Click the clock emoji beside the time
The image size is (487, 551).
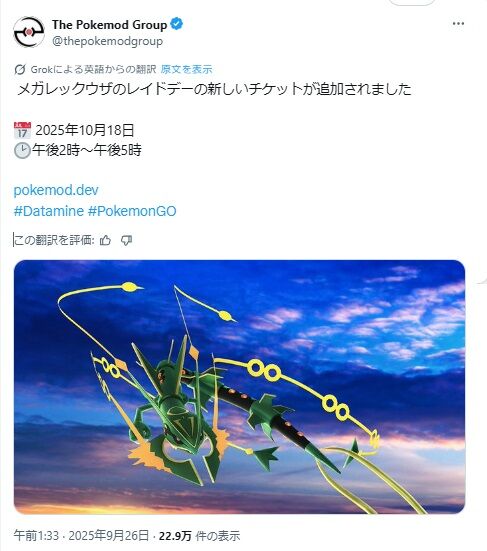tap(22, 150)
